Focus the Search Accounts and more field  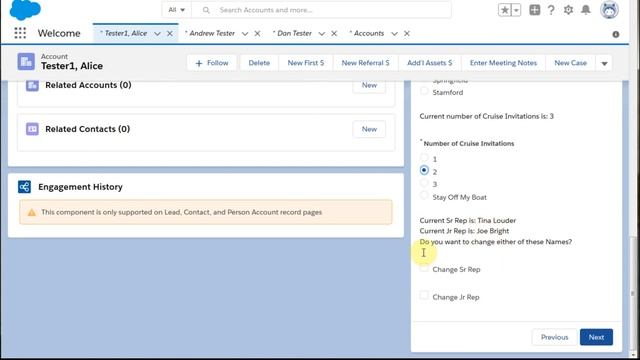322,10
